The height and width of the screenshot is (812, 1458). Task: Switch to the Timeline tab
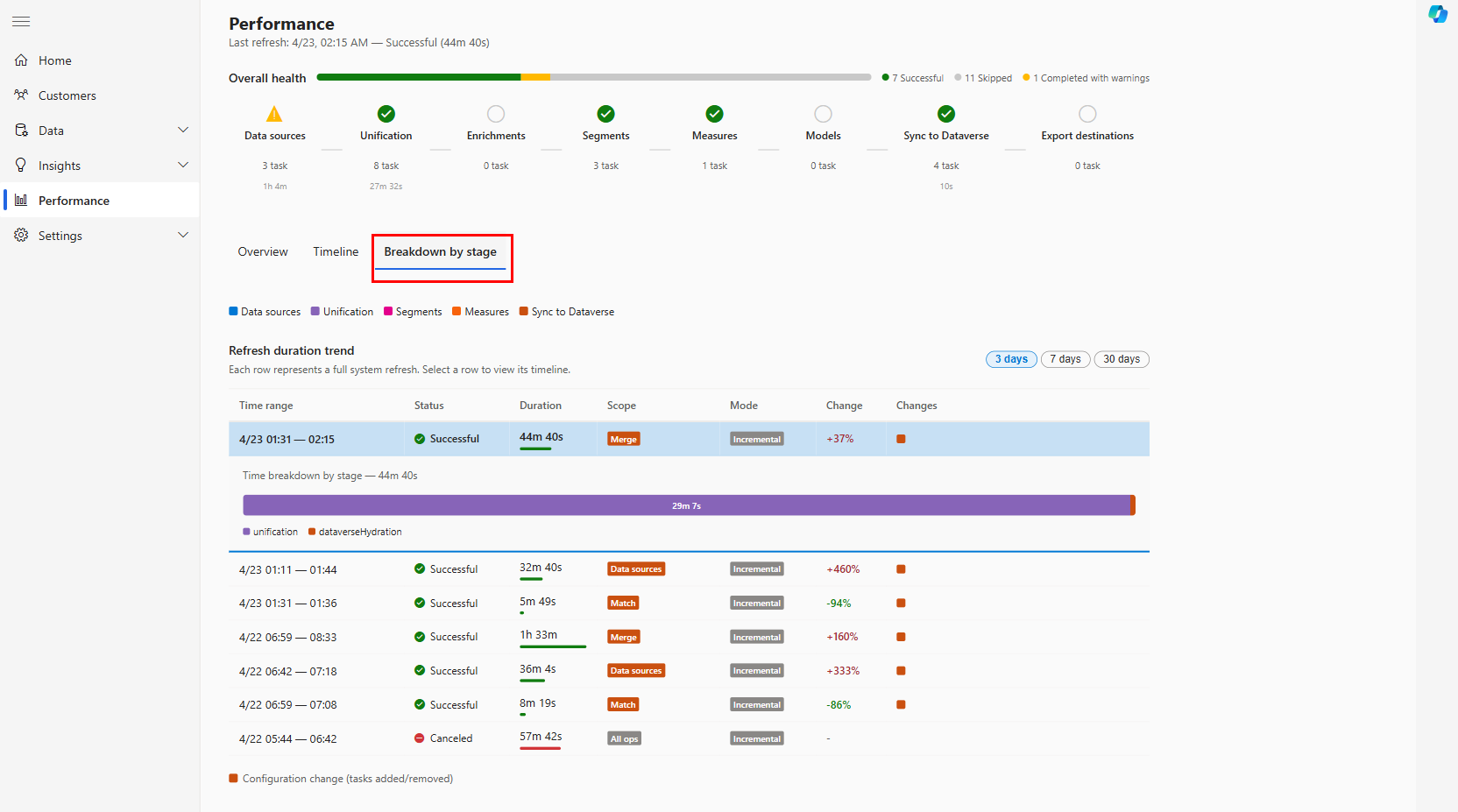click(x=336, y=252)
